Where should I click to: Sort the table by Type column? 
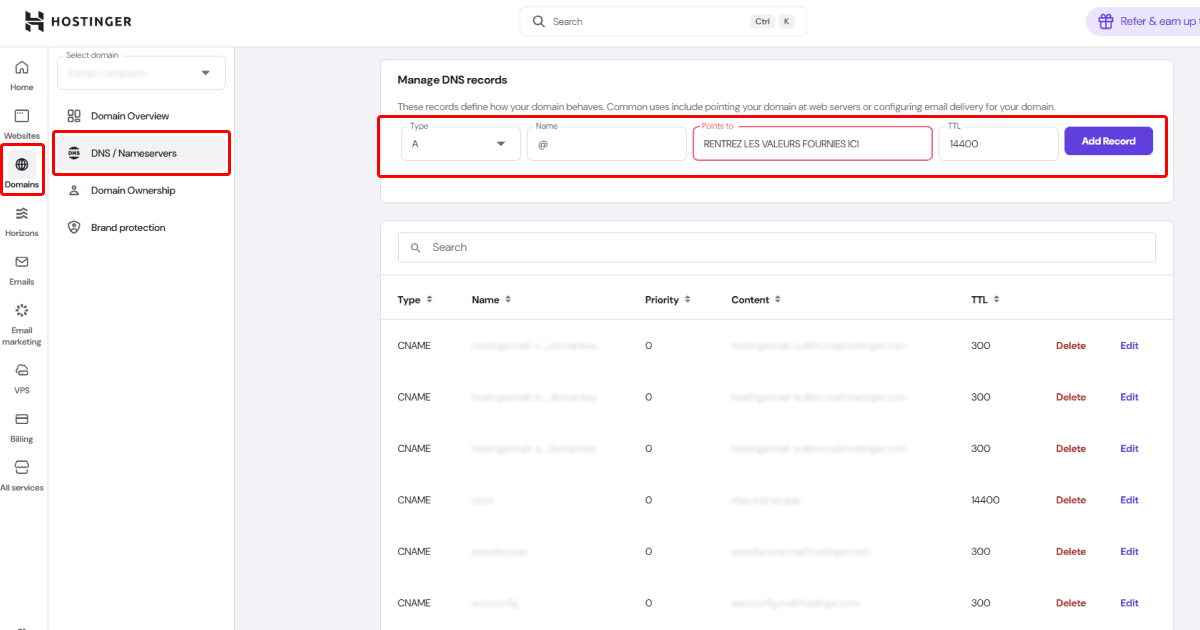414,299
